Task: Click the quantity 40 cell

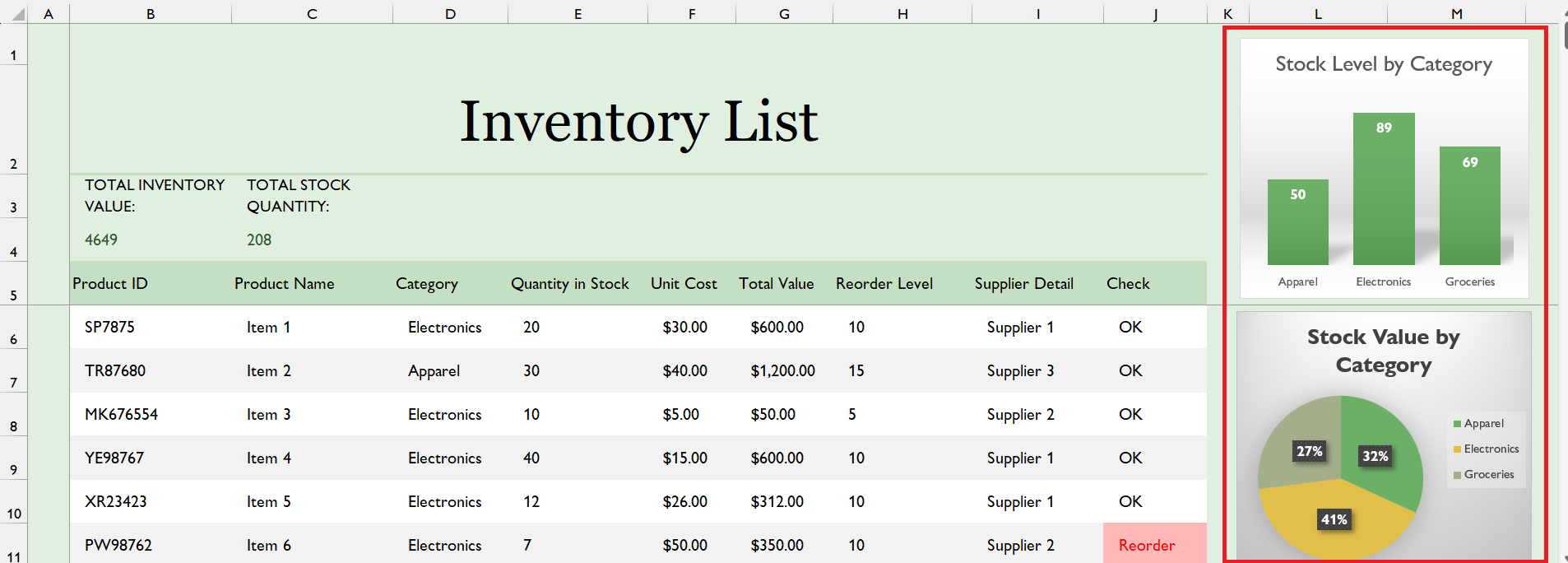Action: click(x=578, y=458)
